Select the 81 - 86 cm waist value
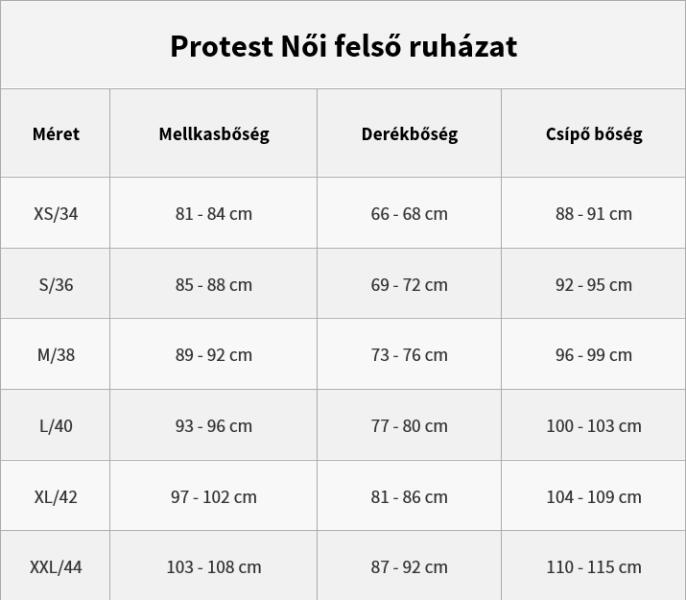The width and height of the screenshot is (686, 600). [x=410, y=497]
